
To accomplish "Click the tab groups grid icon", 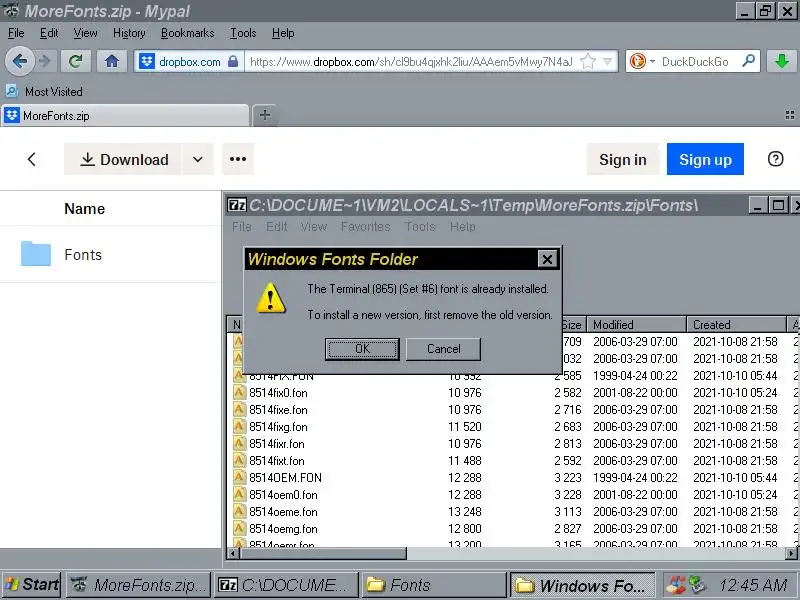I will [790, 115].
